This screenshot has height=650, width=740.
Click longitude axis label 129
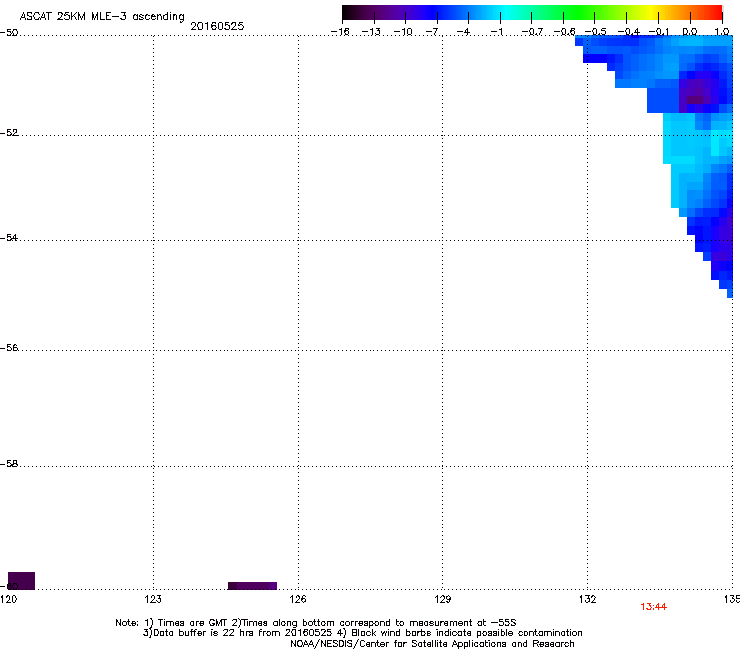coord(443,599)
